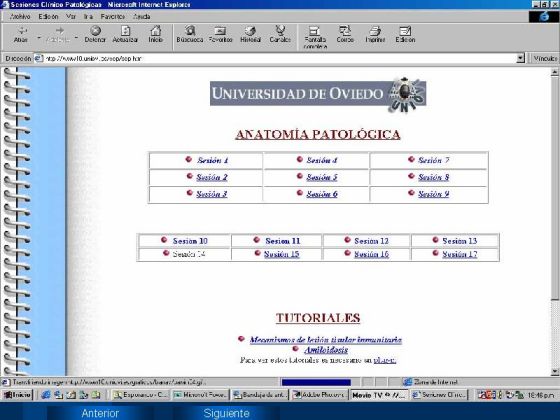This screenshot has height=420, width=560.
Task: Switch to Adobe Photoshop taskbar button
Action: point(319,395)
